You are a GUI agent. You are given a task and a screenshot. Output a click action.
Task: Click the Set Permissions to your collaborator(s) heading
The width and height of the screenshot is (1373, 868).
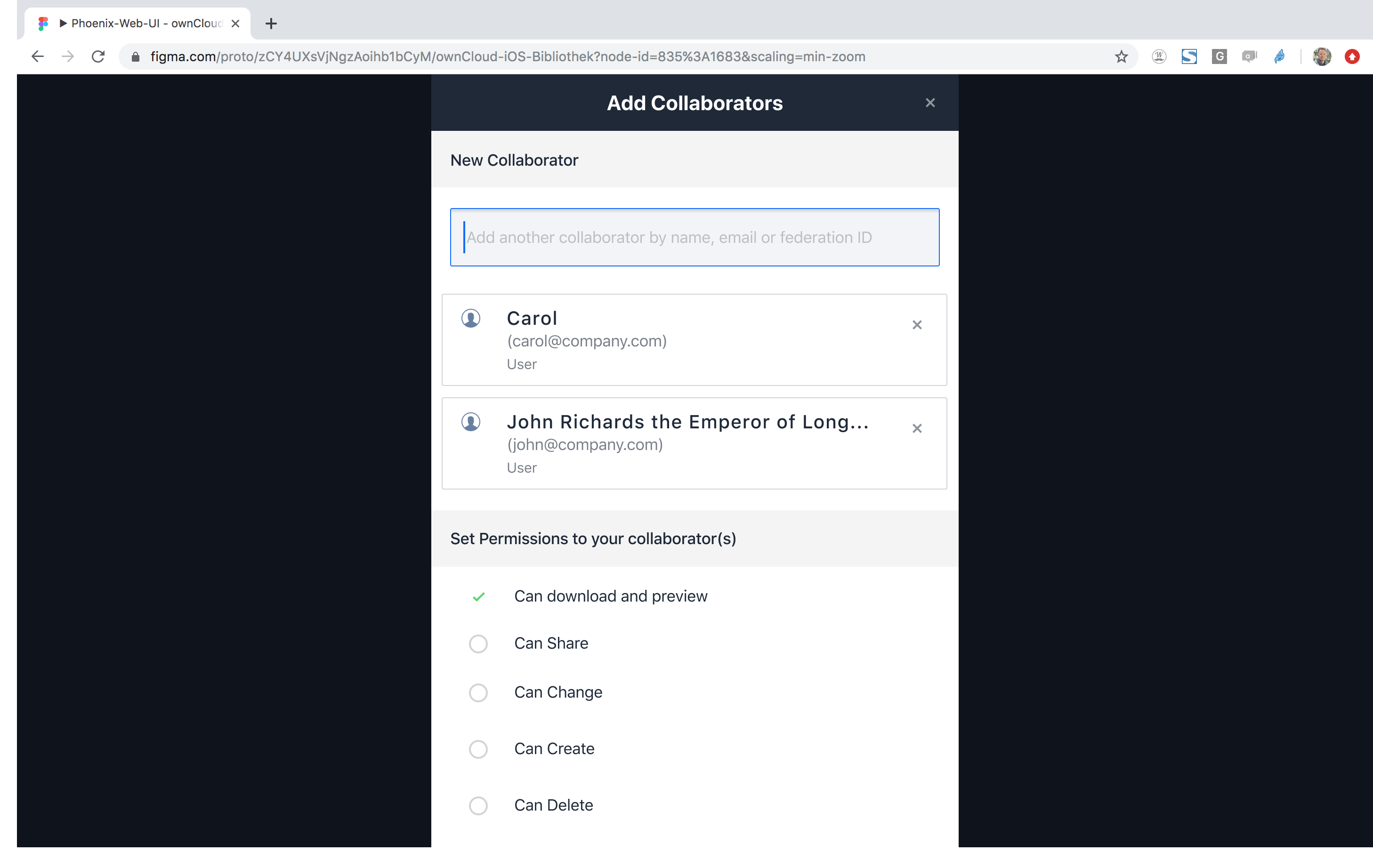pyautogui.click(x=593, y=538)
